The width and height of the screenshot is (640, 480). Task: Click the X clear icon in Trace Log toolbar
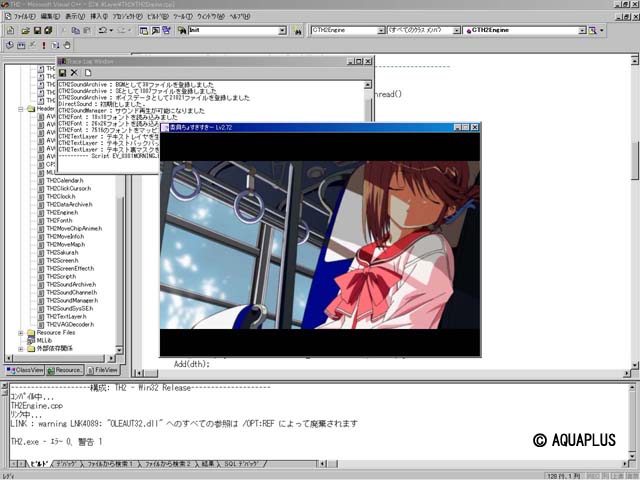click(x=74, y=73)
